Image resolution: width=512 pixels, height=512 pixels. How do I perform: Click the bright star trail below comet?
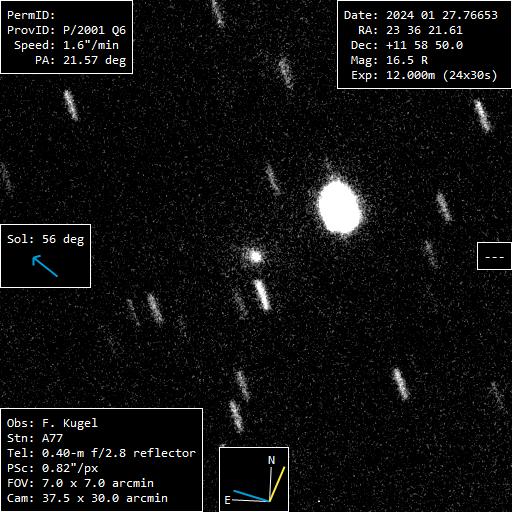coord(262,295)
